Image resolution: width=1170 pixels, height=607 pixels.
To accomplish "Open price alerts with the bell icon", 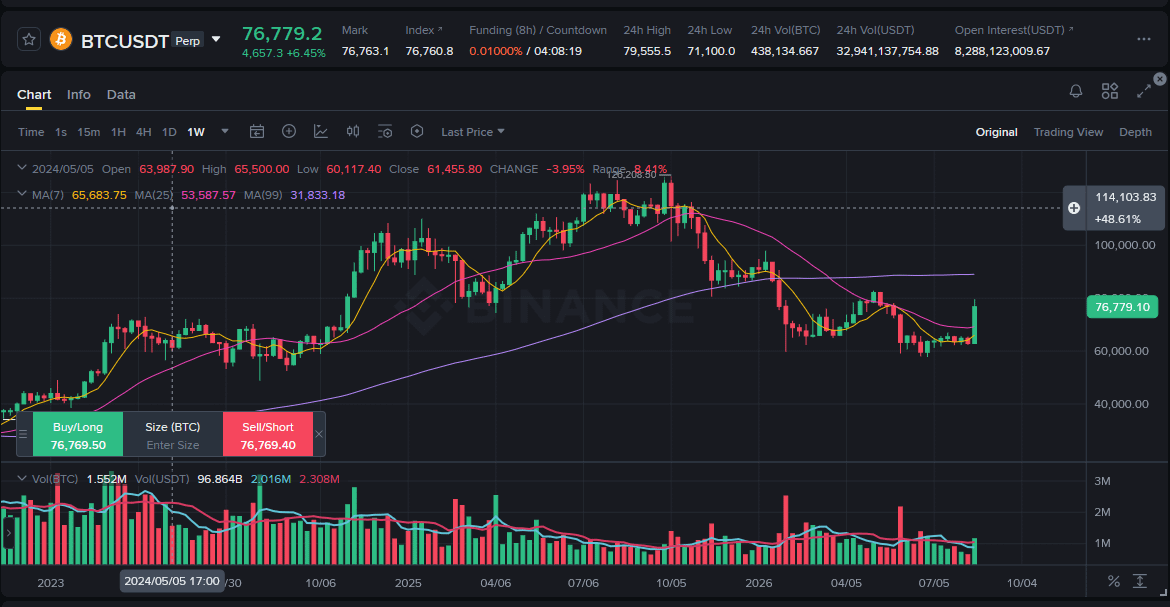I will 1076,91.
